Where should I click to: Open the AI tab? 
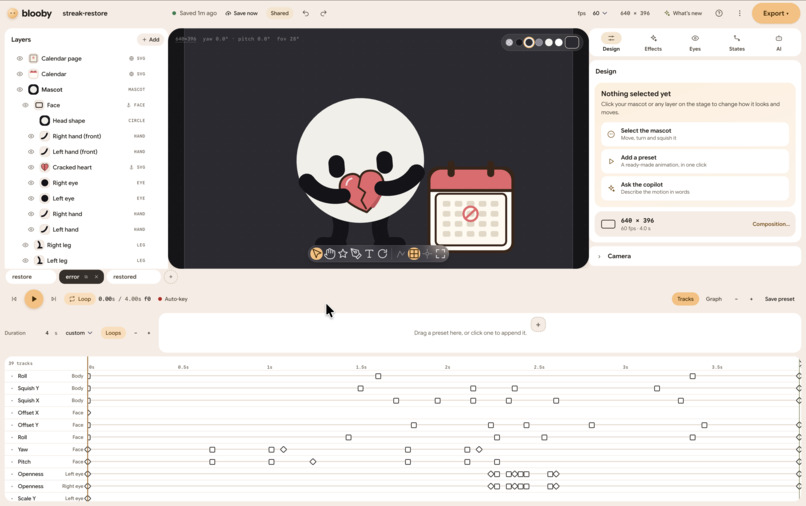click(779, 43)
